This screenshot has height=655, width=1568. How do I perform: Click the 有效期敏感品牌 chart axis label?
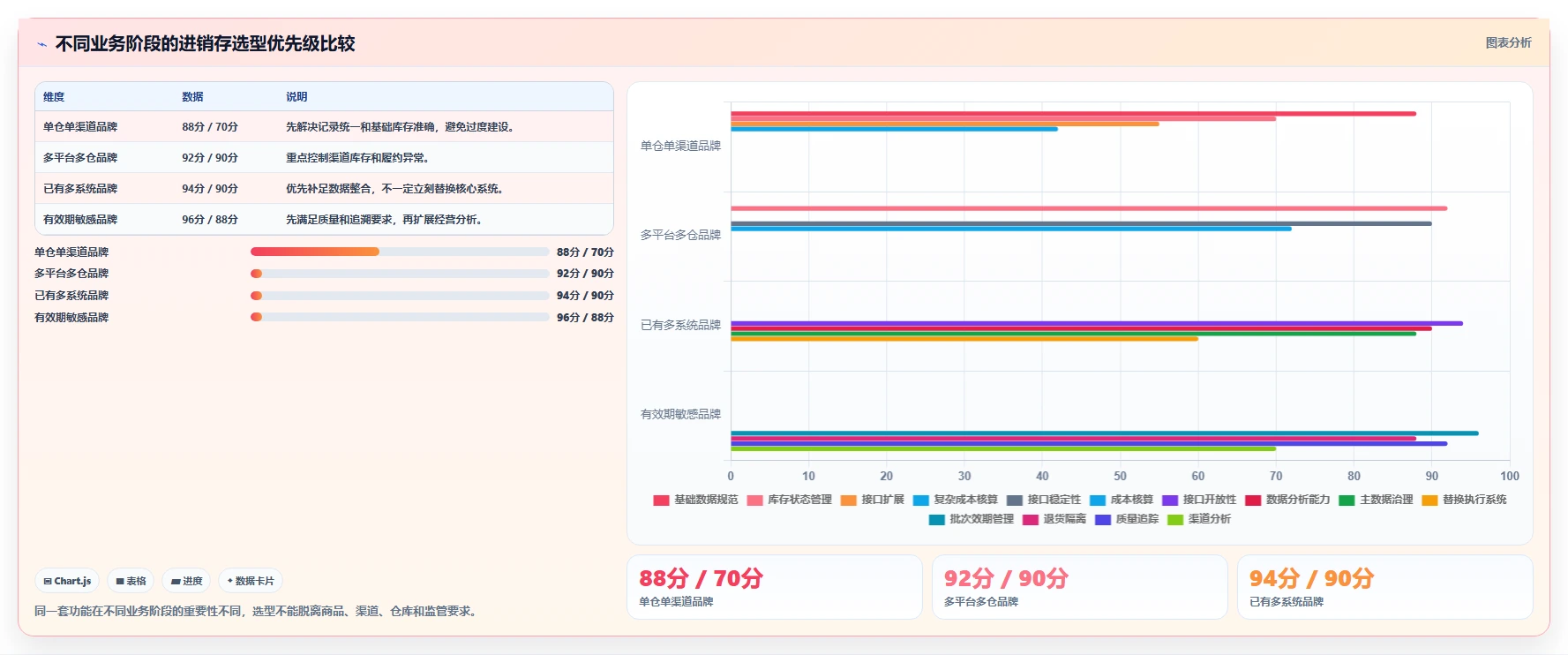coord(680,415)
